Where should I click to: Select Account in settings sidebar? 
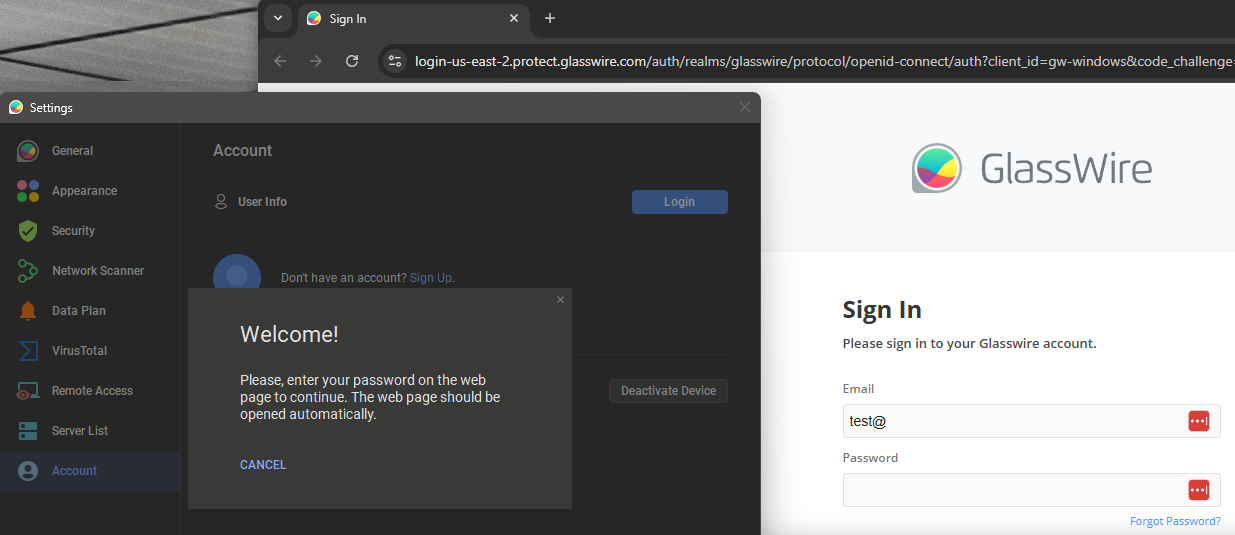coord(74,471)
